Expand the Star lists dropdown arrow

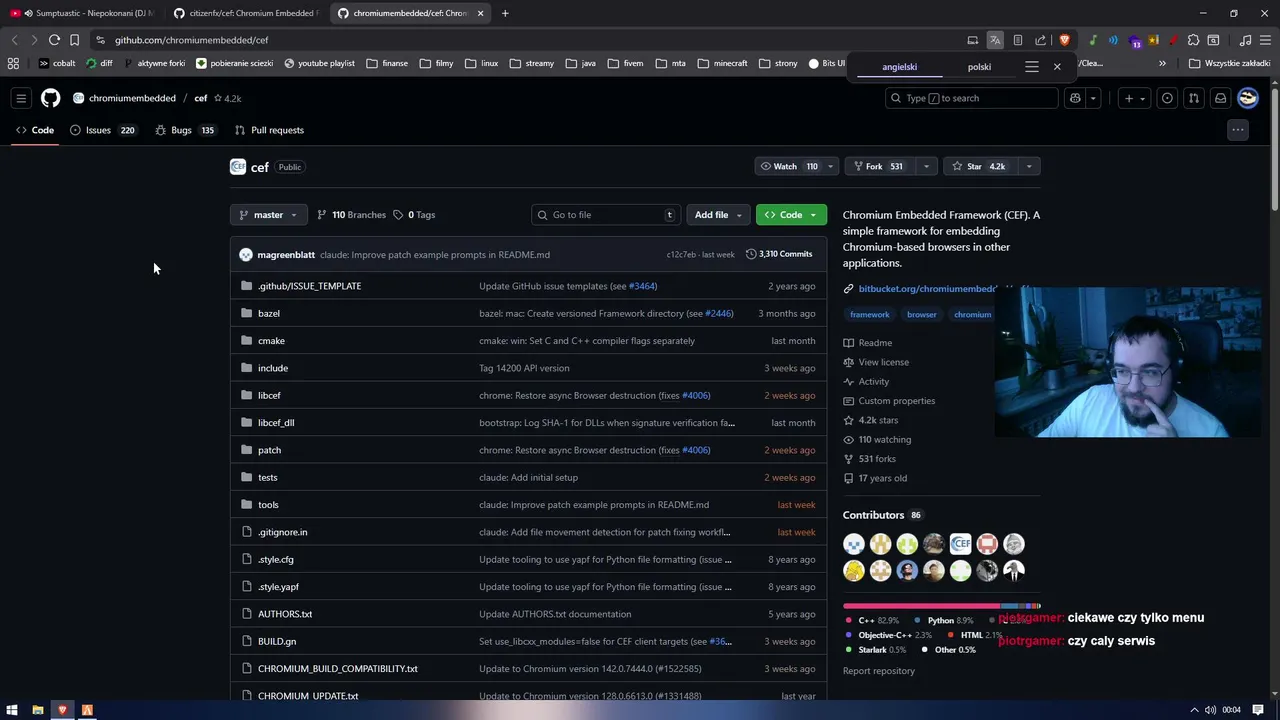1028,166
